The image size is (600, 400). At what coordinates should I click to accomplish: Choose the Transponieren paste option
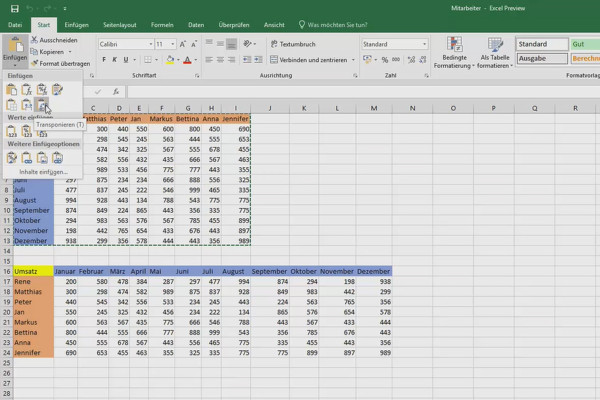tap(42, 104)
